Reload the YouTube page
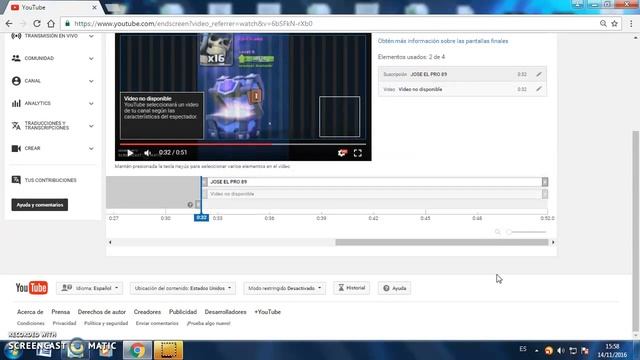The image size is (640, 360). [x=37, y=24]
